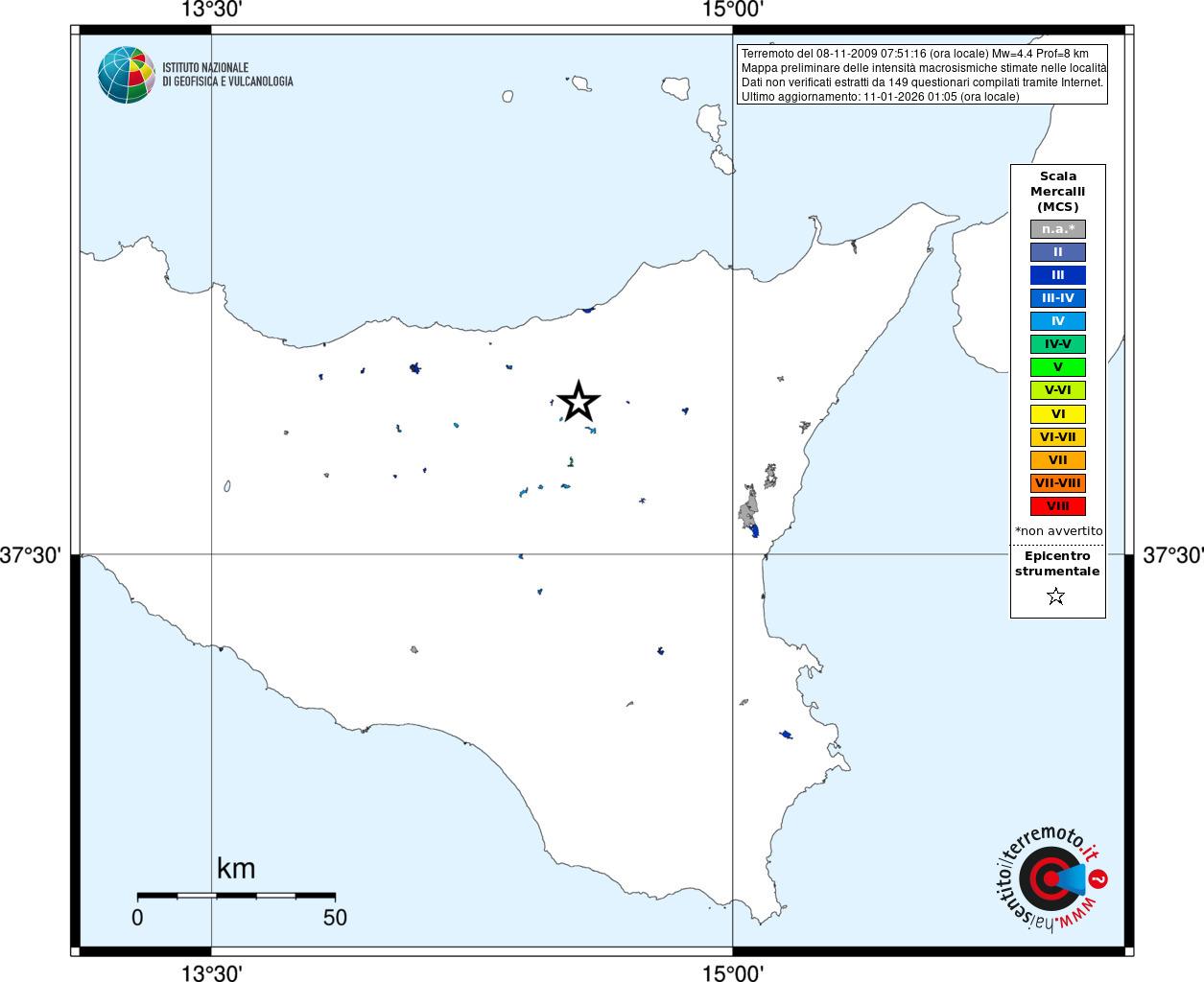Viewport: 1204px width, 982px height.
Task: Select the III intensity legend swatch
Action: click(1058, 275)
